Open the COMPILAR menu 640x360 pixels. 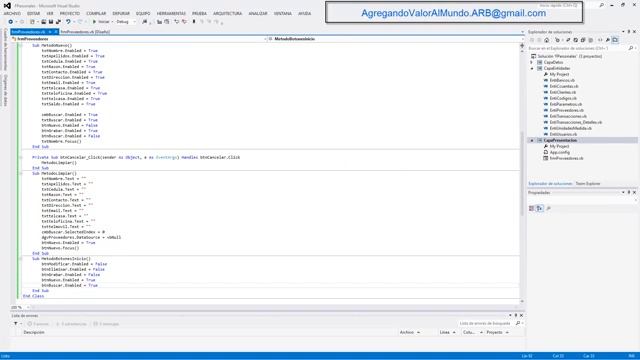(96, 13)
